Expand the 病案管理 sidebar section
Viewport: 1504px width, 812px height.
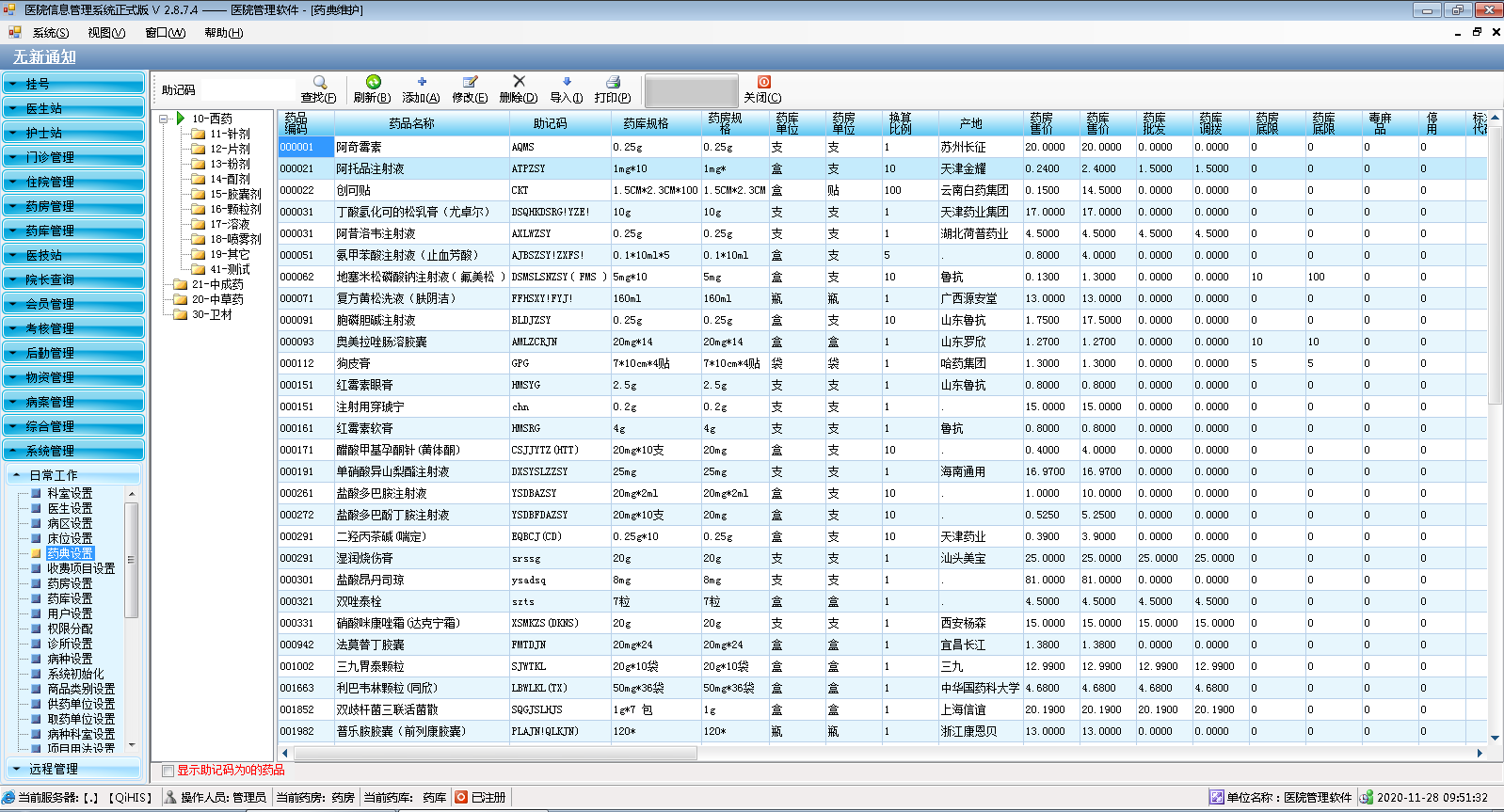[x=73, y=402]
